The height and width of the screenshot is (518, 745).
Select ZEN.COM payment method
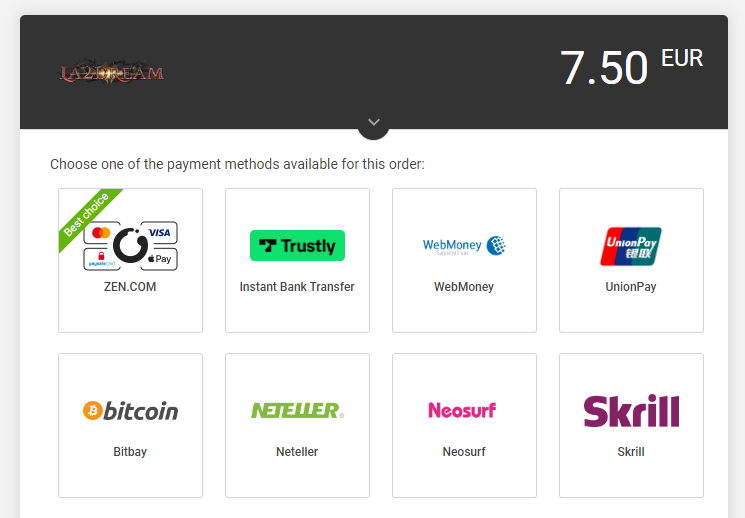point(130,260)
